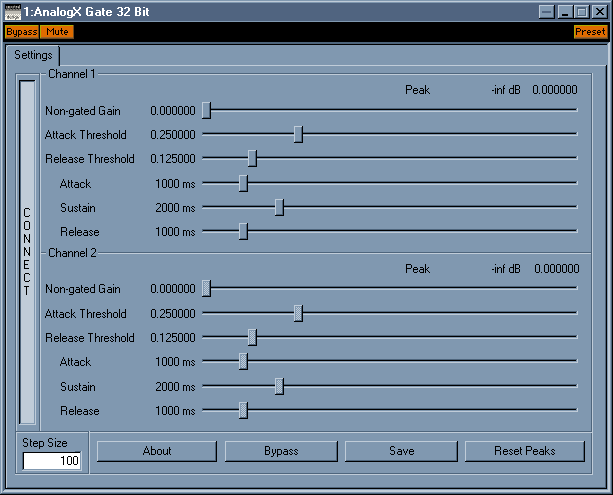
Task: Switch to the Settings tab
Action: (33, 55)
